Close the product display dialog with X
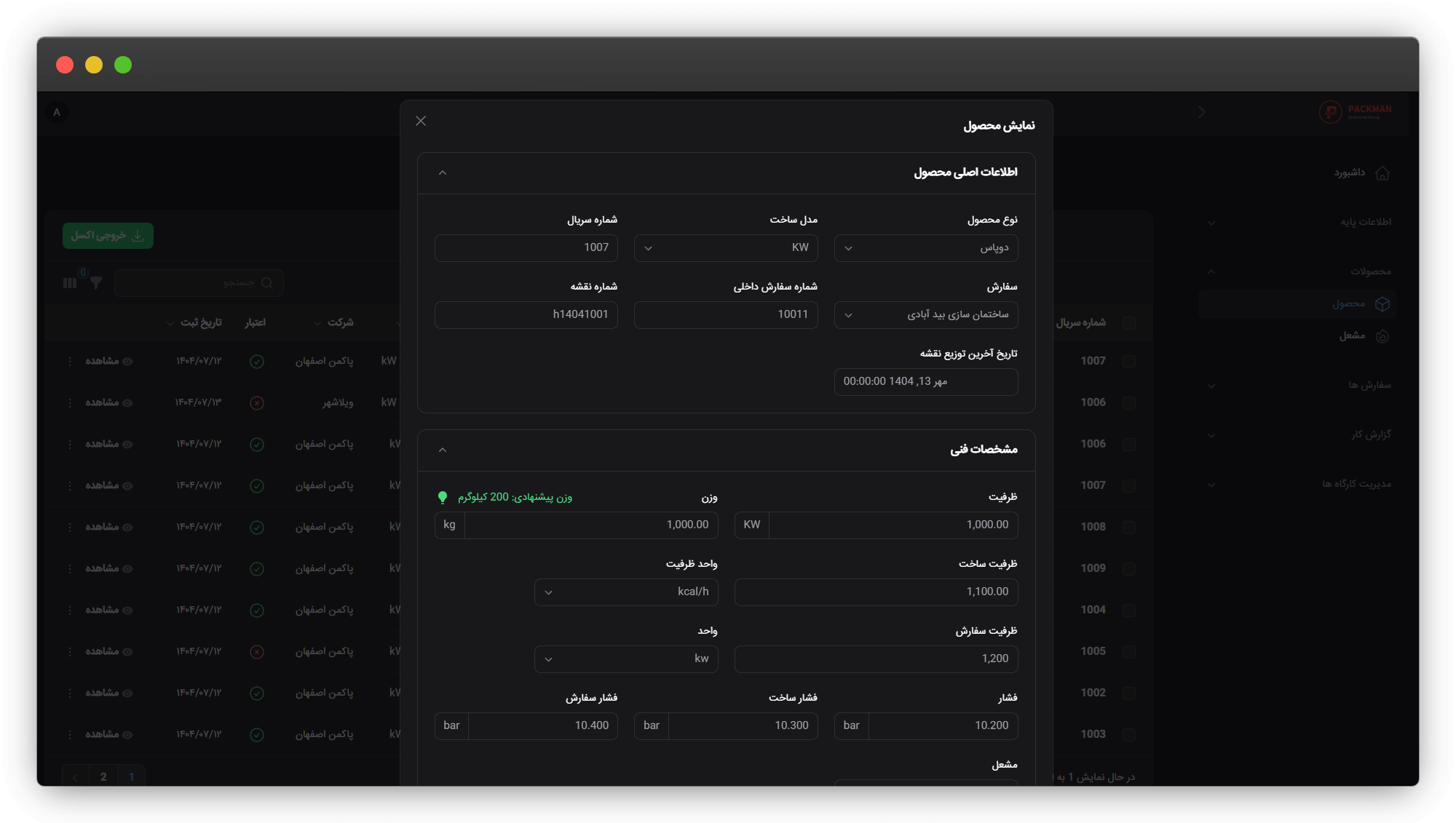This screenshot has width=1456, height=823. coord(421,121)
